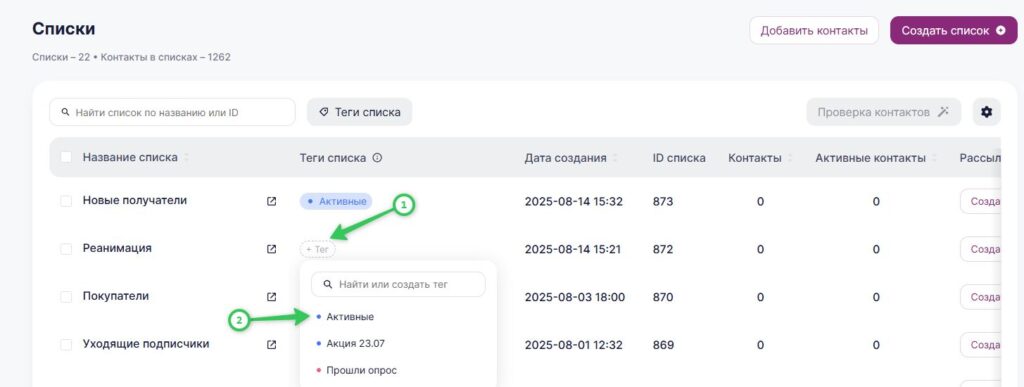Select the Реанимация row checkbox
The image size is (1024, 387).
pos(66,249)
